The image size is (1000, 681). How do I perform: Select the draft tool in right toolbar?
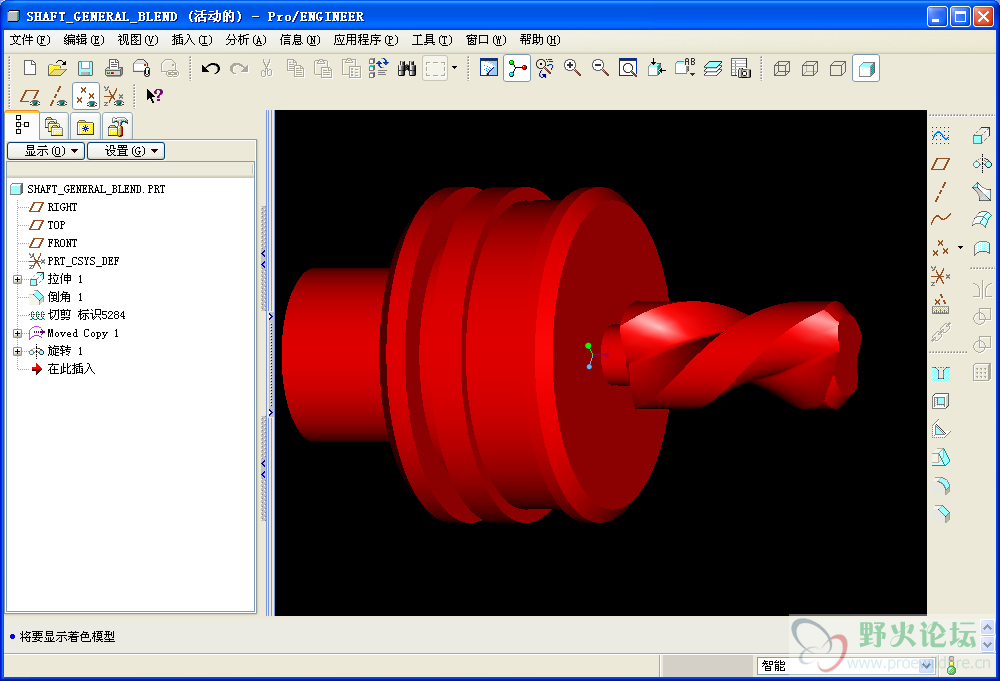click(x=940, y=458)
